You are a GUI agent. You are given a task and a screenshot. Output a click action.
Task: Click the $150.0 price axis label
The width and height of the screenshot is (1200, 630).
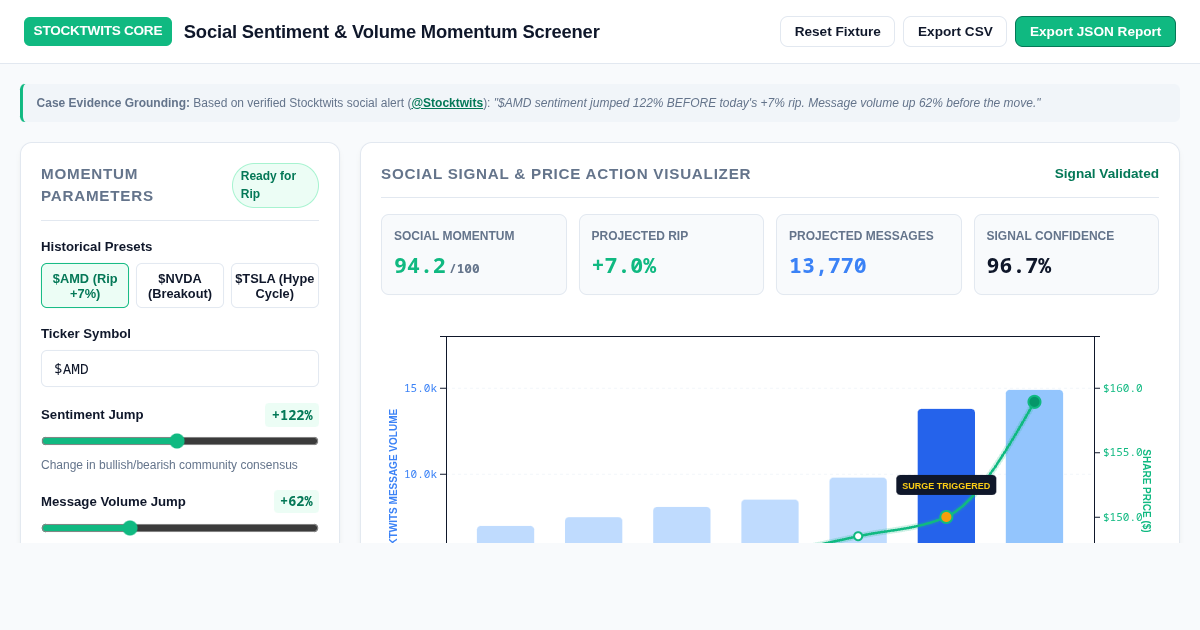1122,517
